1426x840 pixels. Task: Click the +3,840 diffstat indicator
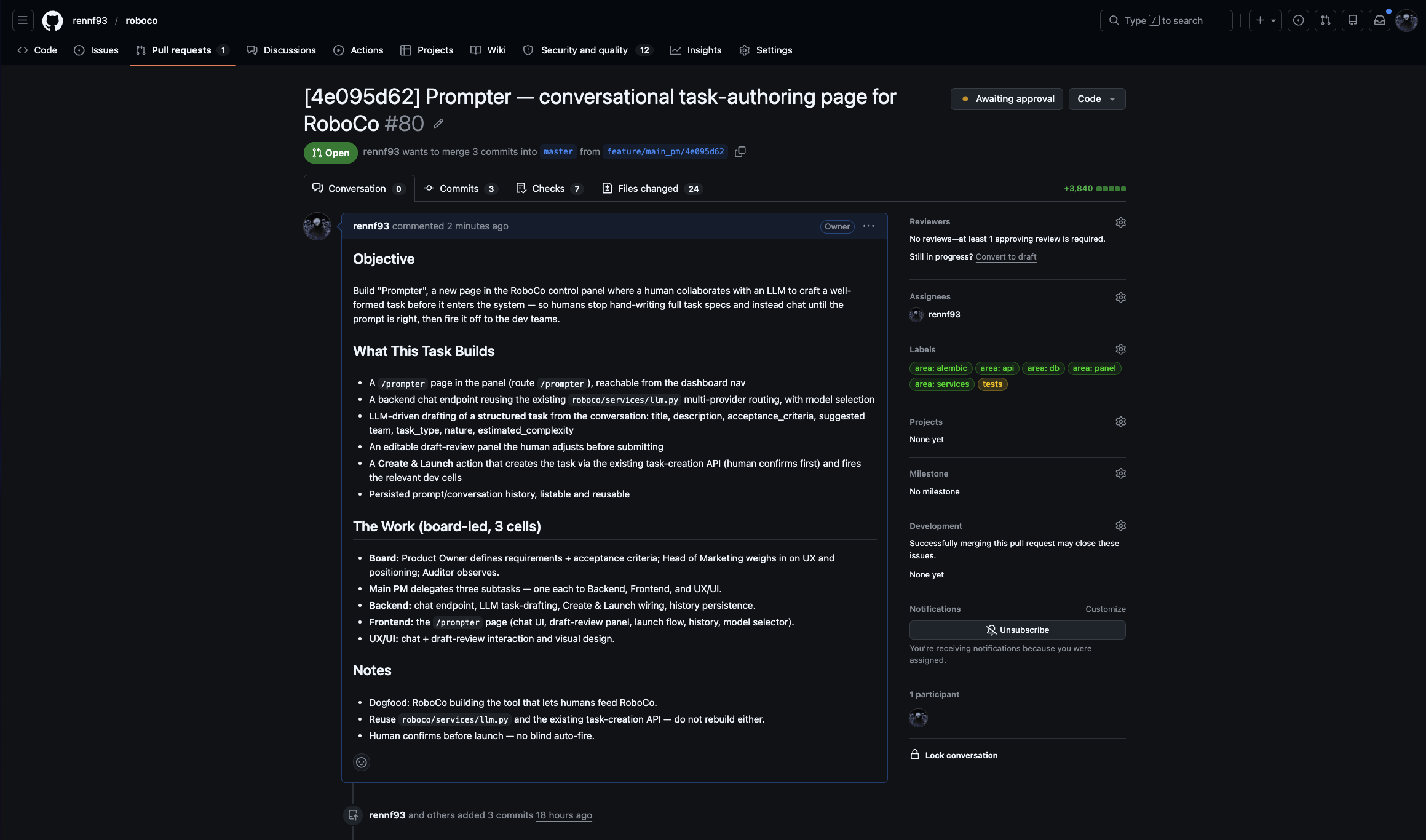click(x=1095, y=189)
